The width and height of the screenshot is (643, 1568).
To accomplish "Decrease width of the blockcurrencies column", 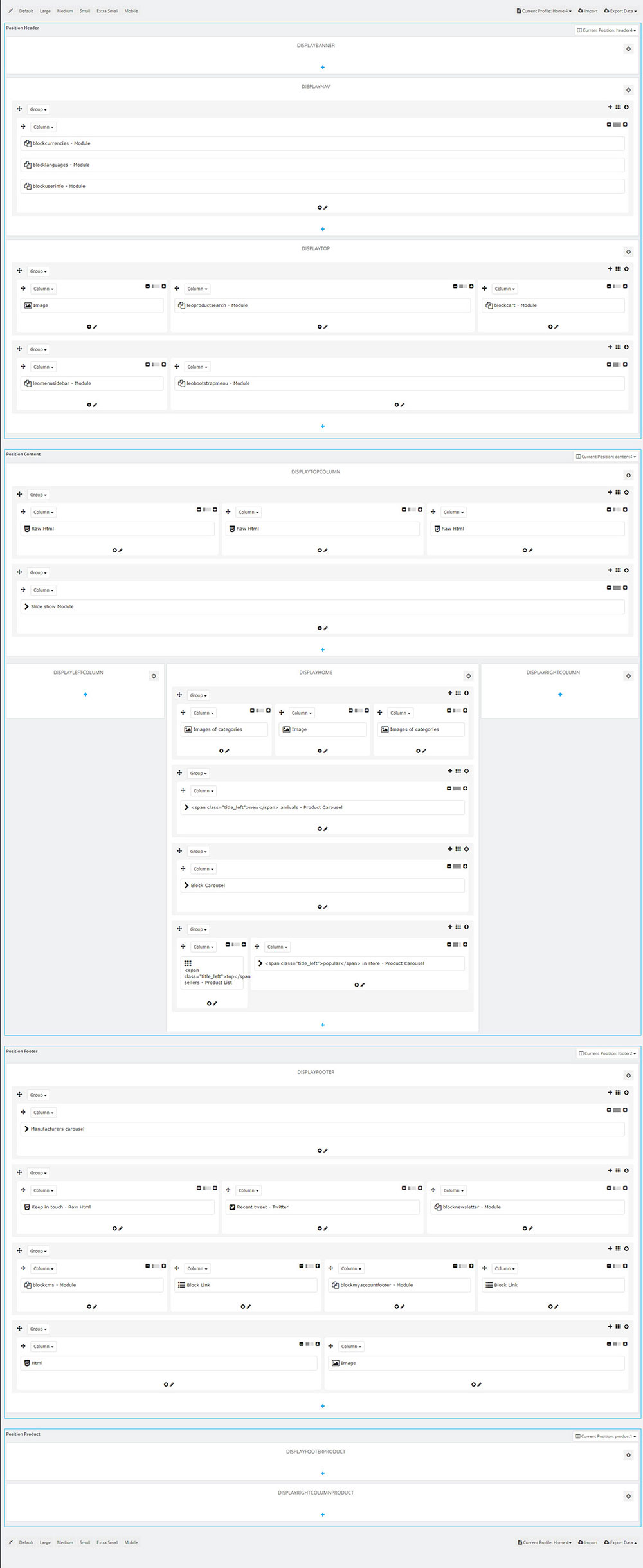I will click(x=609, y=124).
